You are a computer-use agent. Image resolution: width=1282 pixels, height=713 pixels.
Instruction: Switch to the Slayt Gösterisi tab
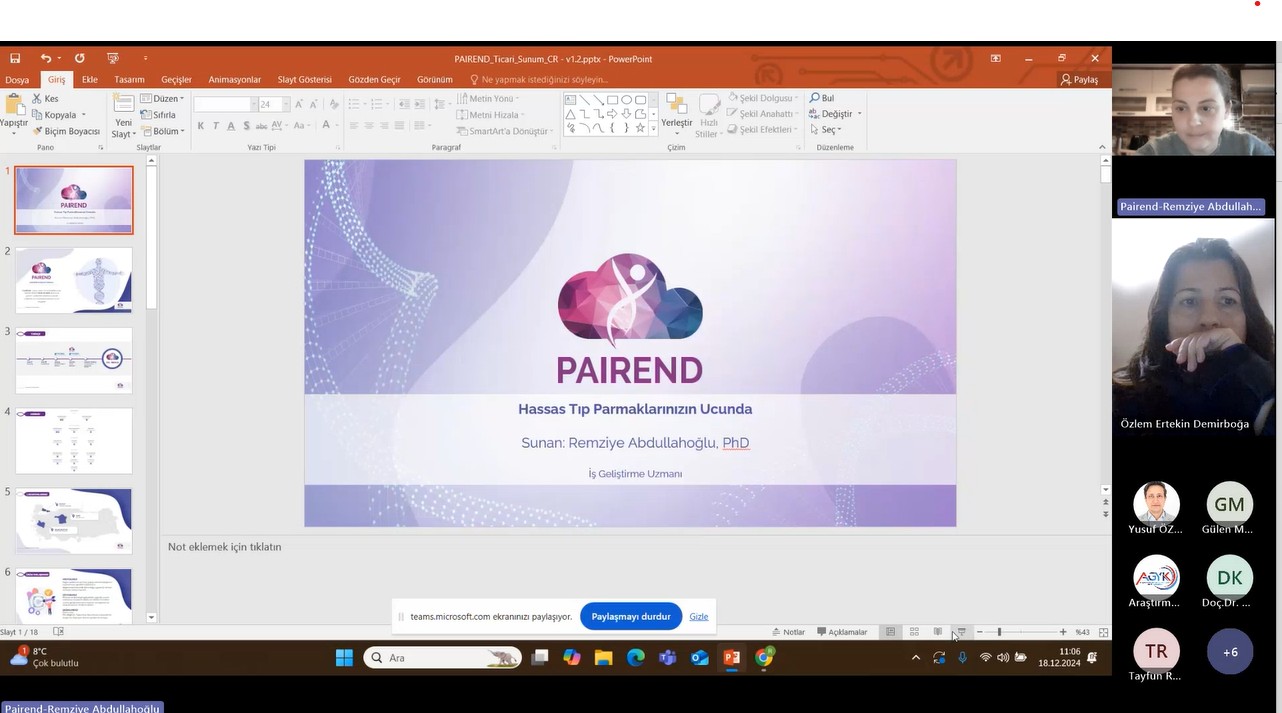[304, 80]
